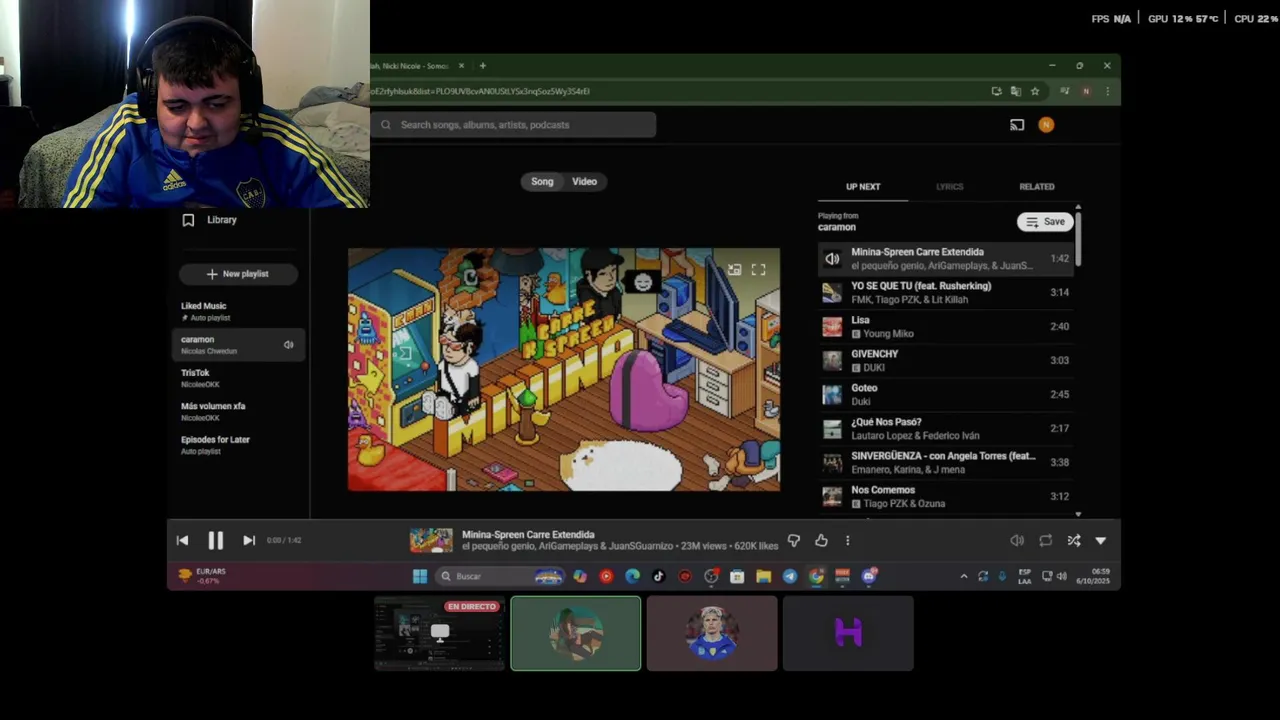Play SINVERGÜENZA con Angela Torres from queue

(946, 462)
